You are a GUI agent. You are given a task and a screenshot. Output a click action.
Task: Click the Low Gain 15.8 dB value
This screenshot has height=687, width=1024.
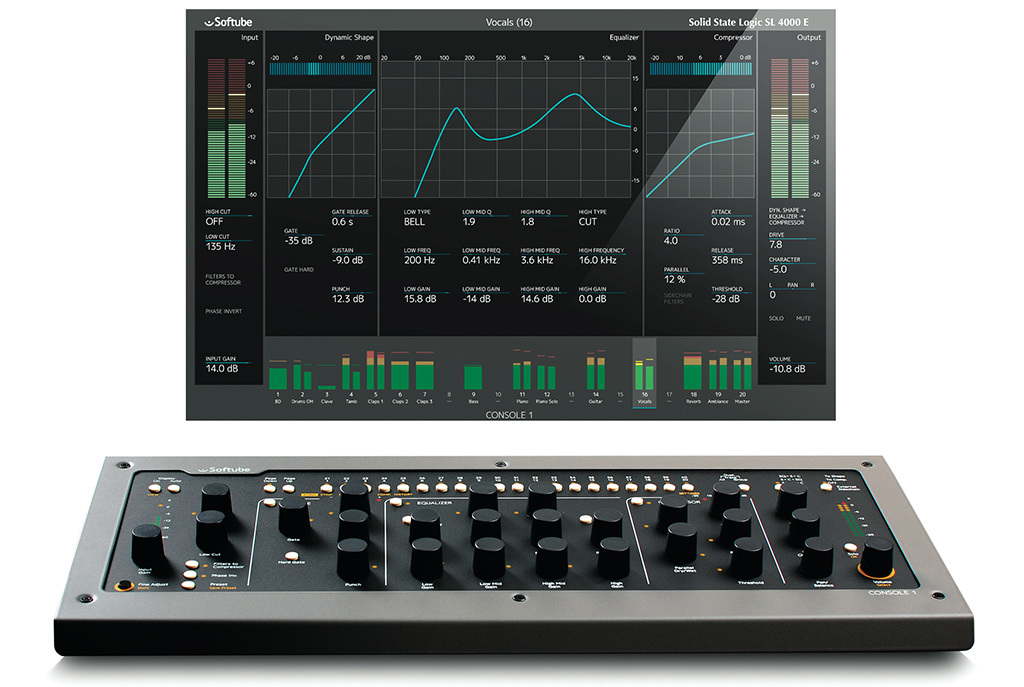pos(420,299)
